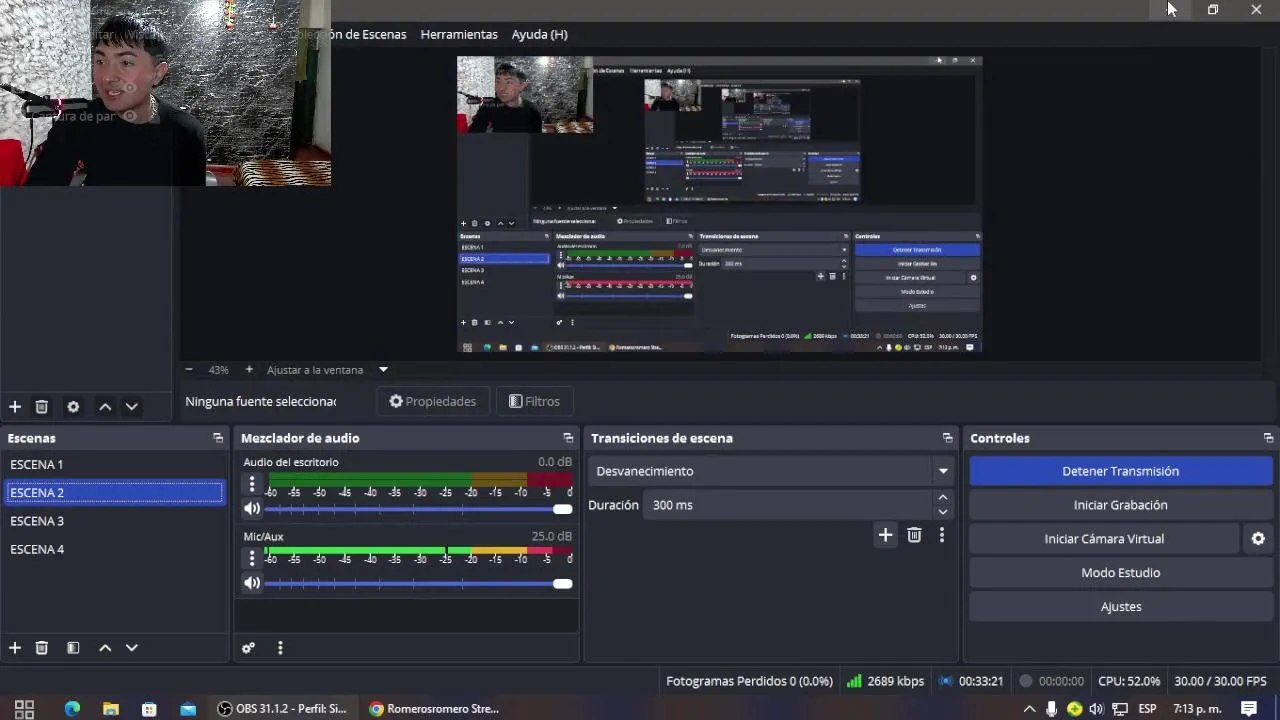Move scene down arrow at Escenas bottom

[x=131, y=648]
